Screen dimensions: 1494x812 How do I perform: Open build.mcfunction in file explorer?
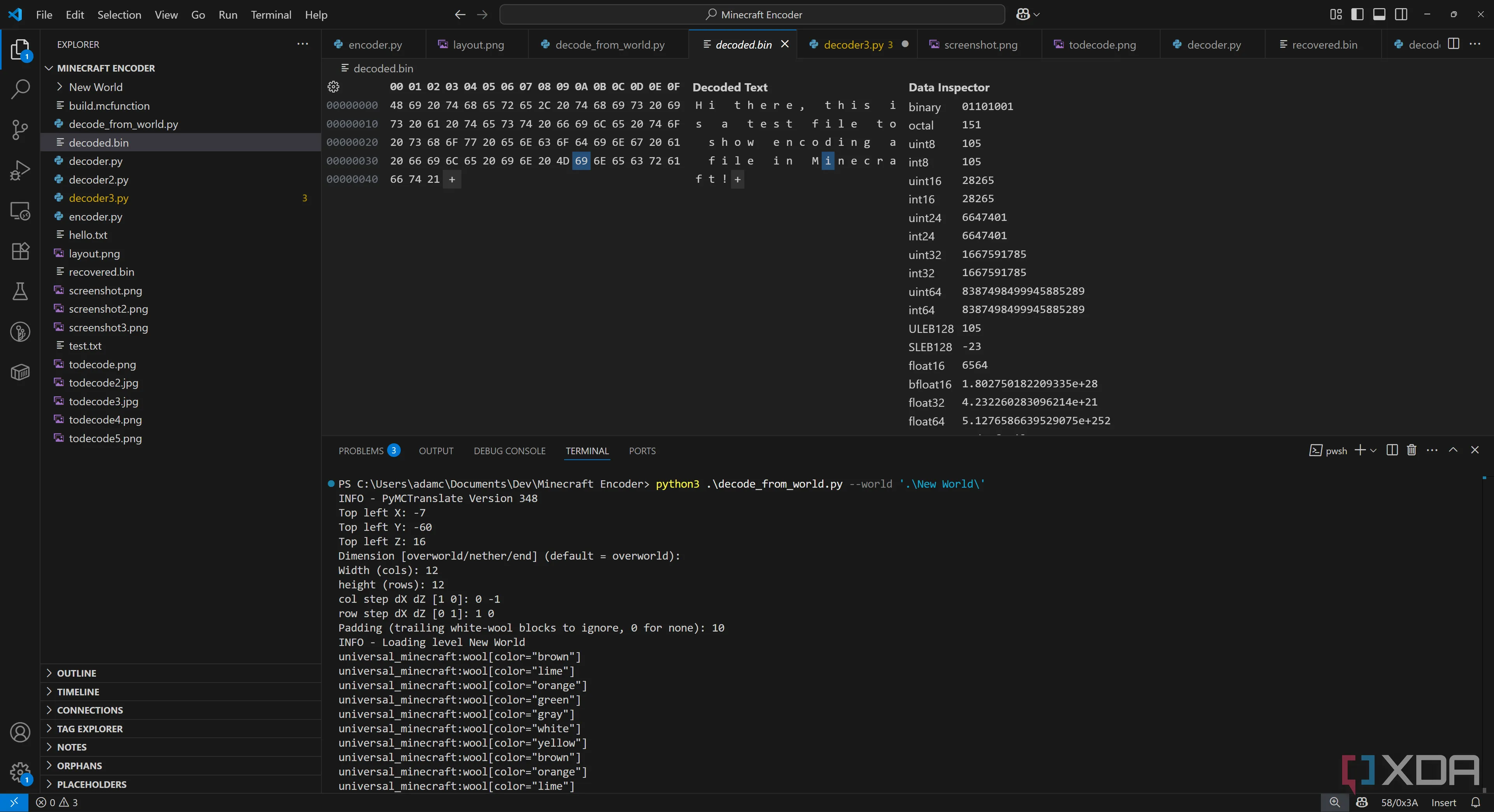[x=181, y=105]
